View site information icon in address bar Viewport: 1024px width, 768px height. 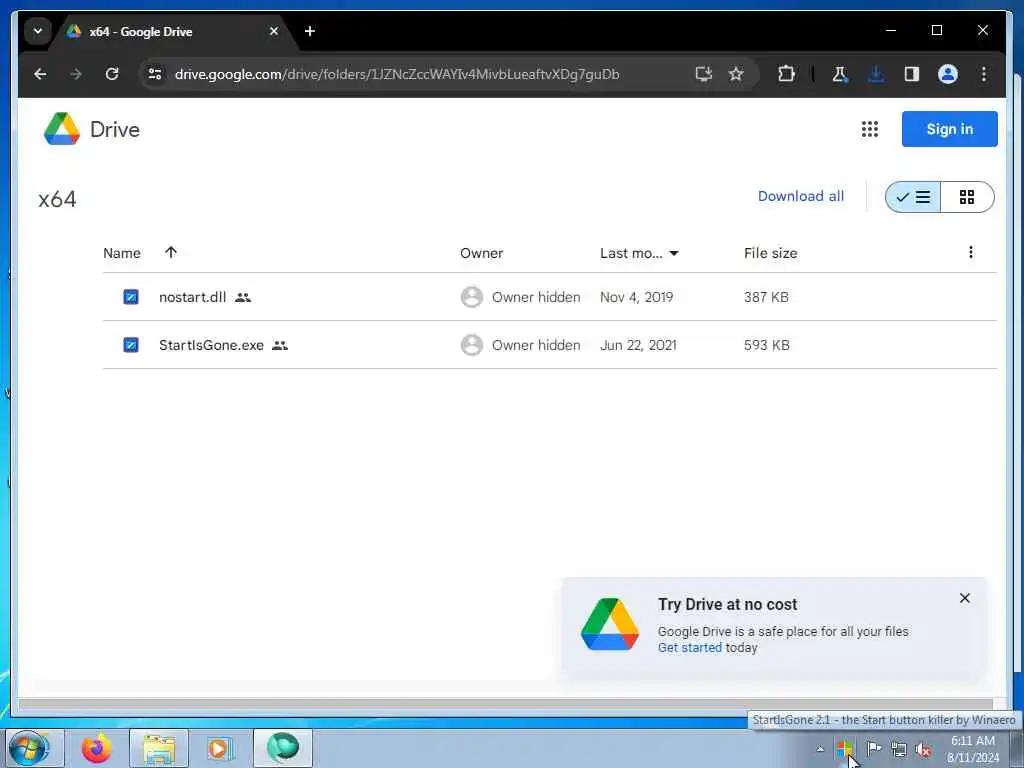click(155, 74)
